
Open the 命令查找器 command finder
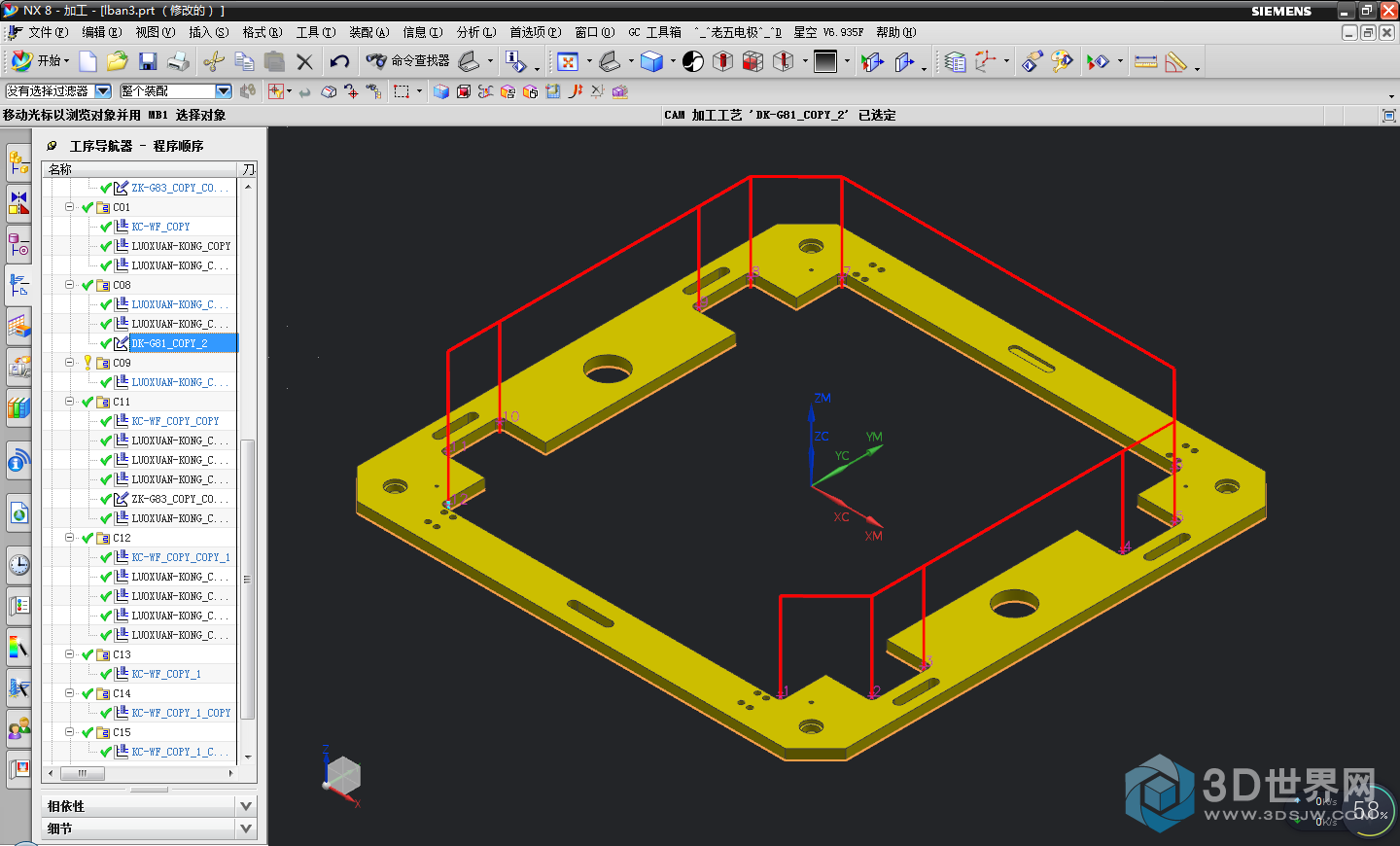coord(407,61)
